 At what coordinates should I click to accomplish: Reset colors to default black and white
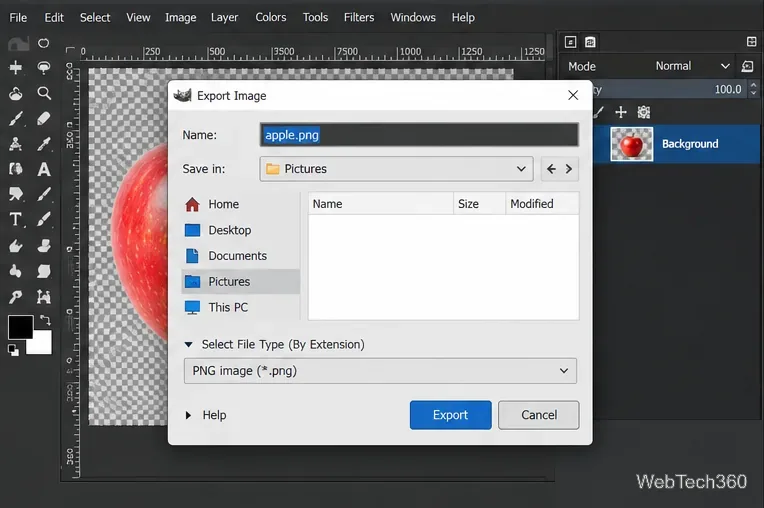[x=14, y=350]
